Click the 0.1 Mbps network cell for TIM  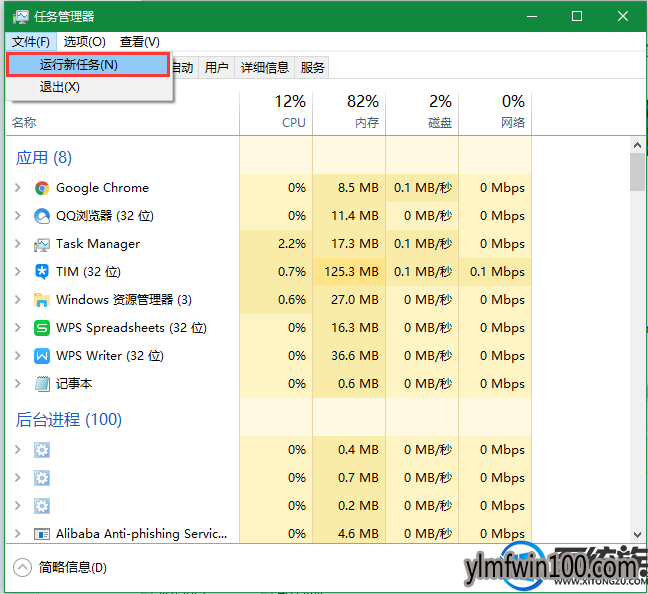pyautogui.click(x=495, y=272)
